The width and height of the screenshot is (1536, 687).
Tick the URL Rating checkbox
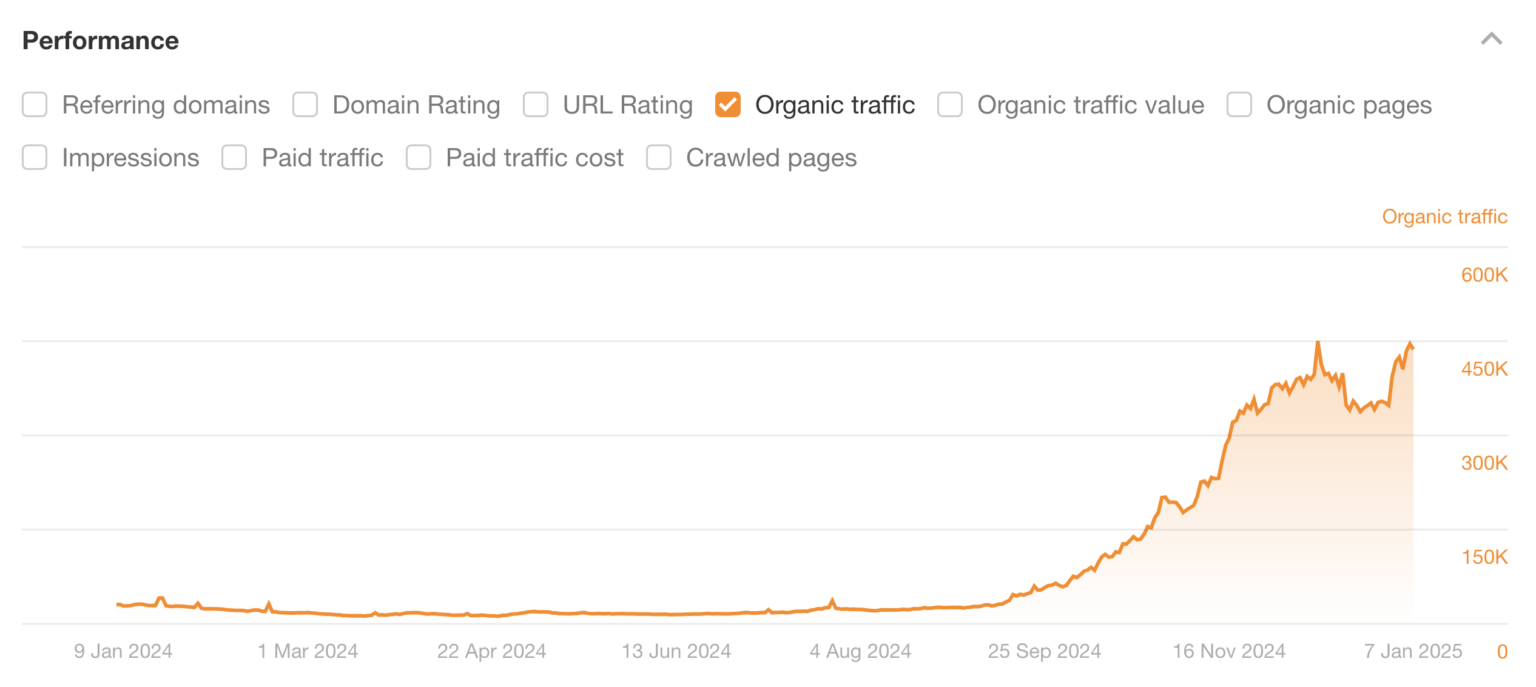pos(536,105)
